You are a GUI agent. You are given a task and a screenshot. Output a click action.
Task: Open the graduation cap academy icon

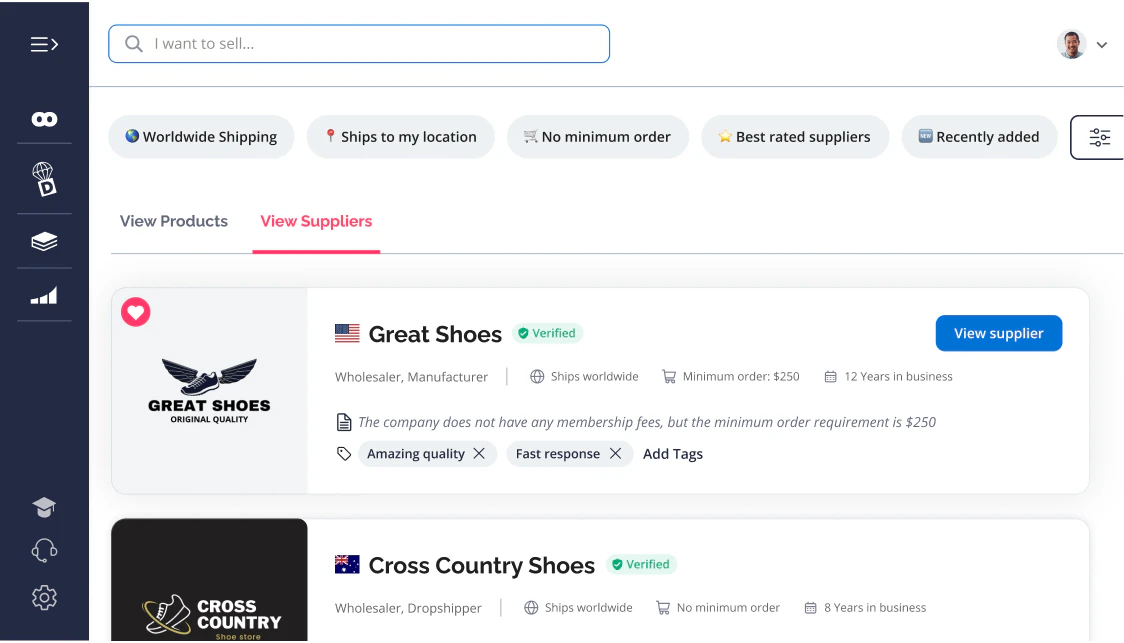click(x=44, y=507)
